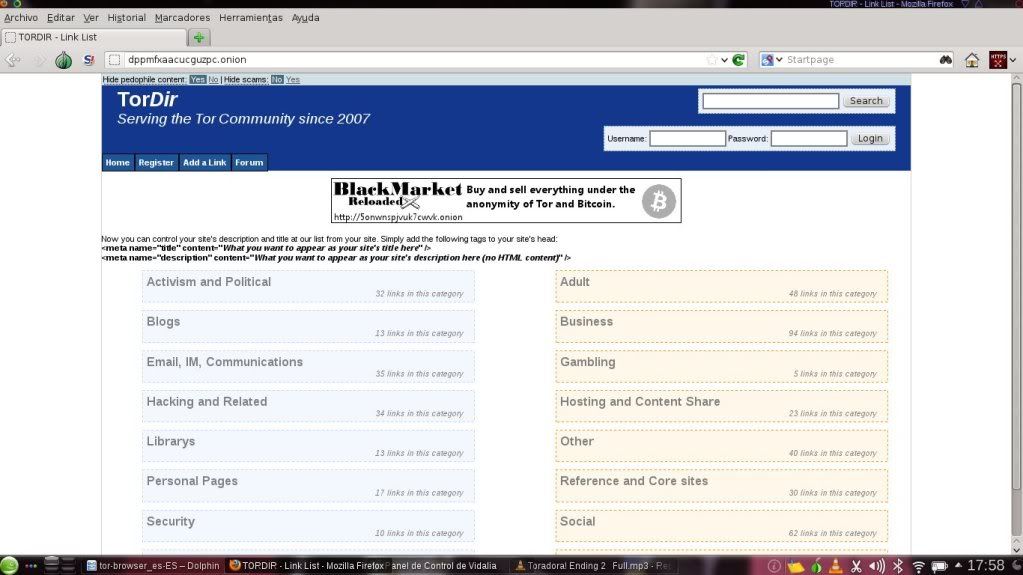Click the volume speaker tray icon
The height and width of the screenshot is (575, 1023).
878,567
